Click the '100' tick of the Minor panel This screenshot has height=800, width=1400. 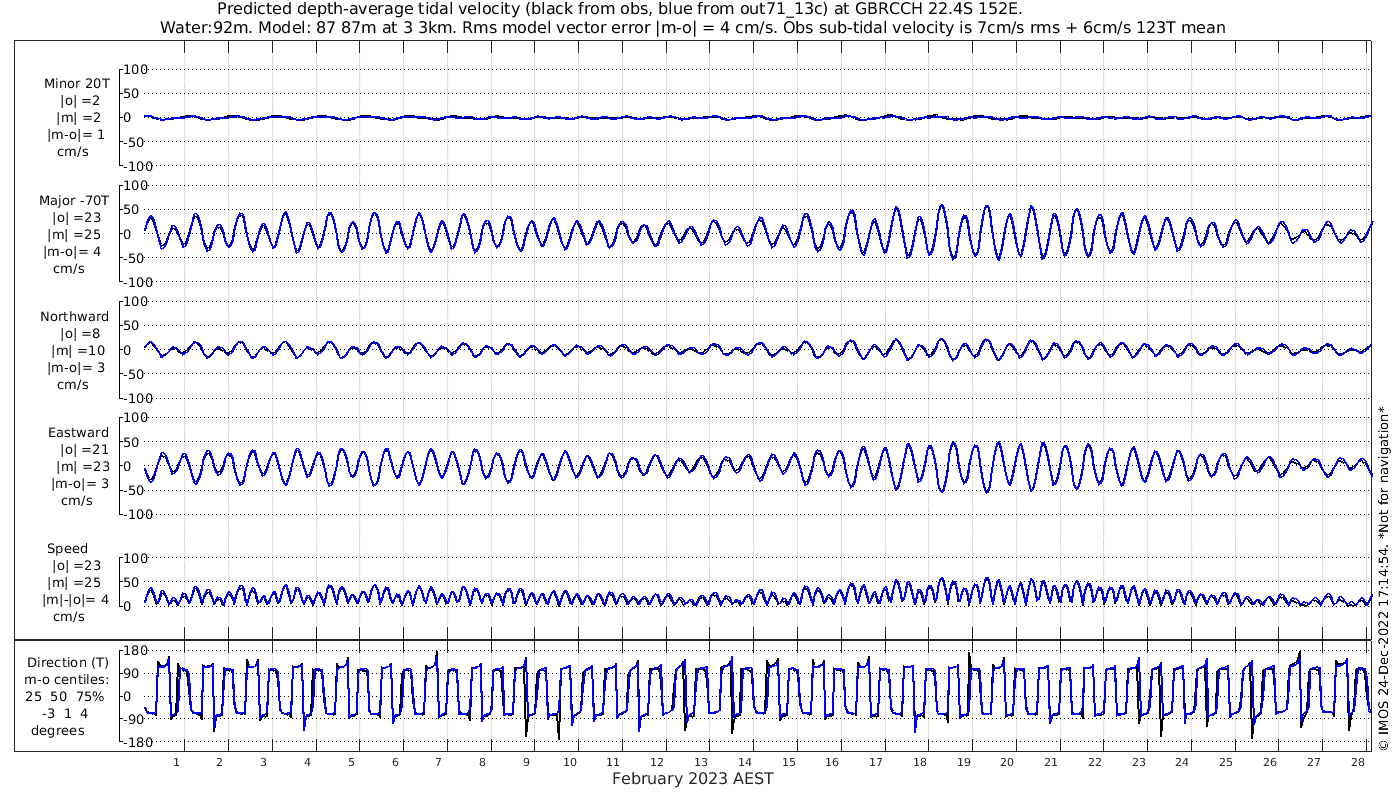pos(135,69)
